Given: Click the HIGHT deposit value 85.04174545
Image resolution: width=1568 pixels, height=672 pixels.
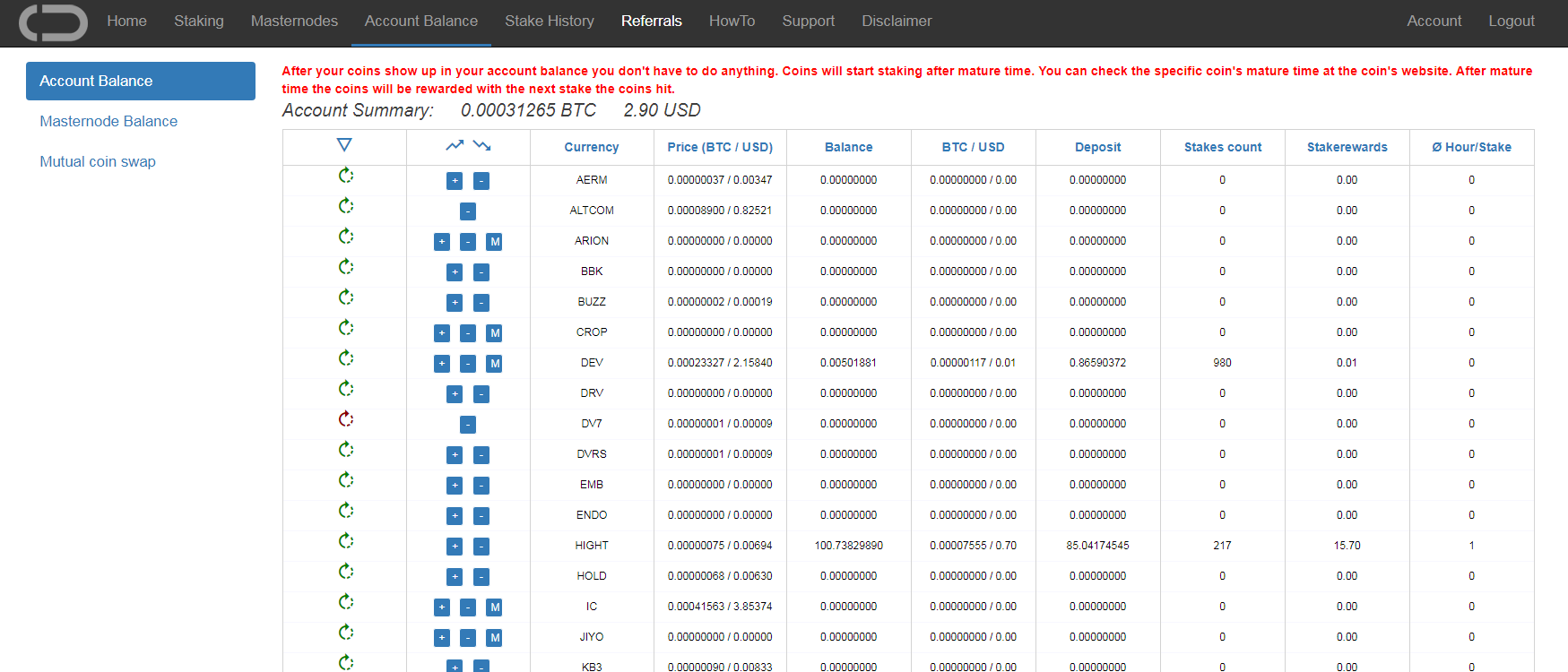Looking at the screenshot, I should (1097, 546).
